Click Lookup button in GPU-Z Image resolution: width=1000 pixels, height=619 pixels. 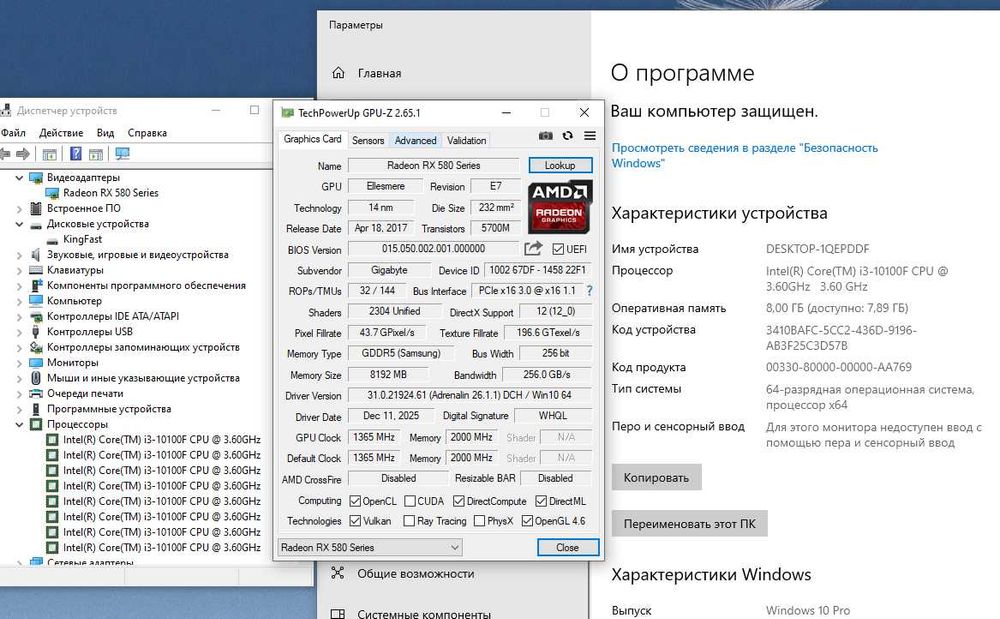point(560,165)
